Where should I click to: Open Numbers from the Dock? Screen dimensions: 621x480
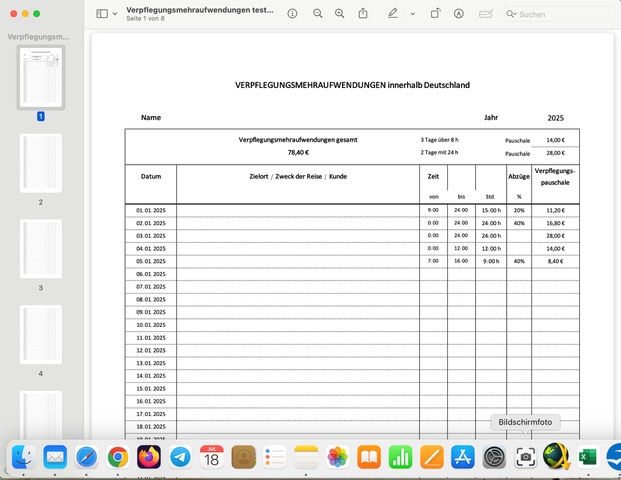(x=400, y=457)
